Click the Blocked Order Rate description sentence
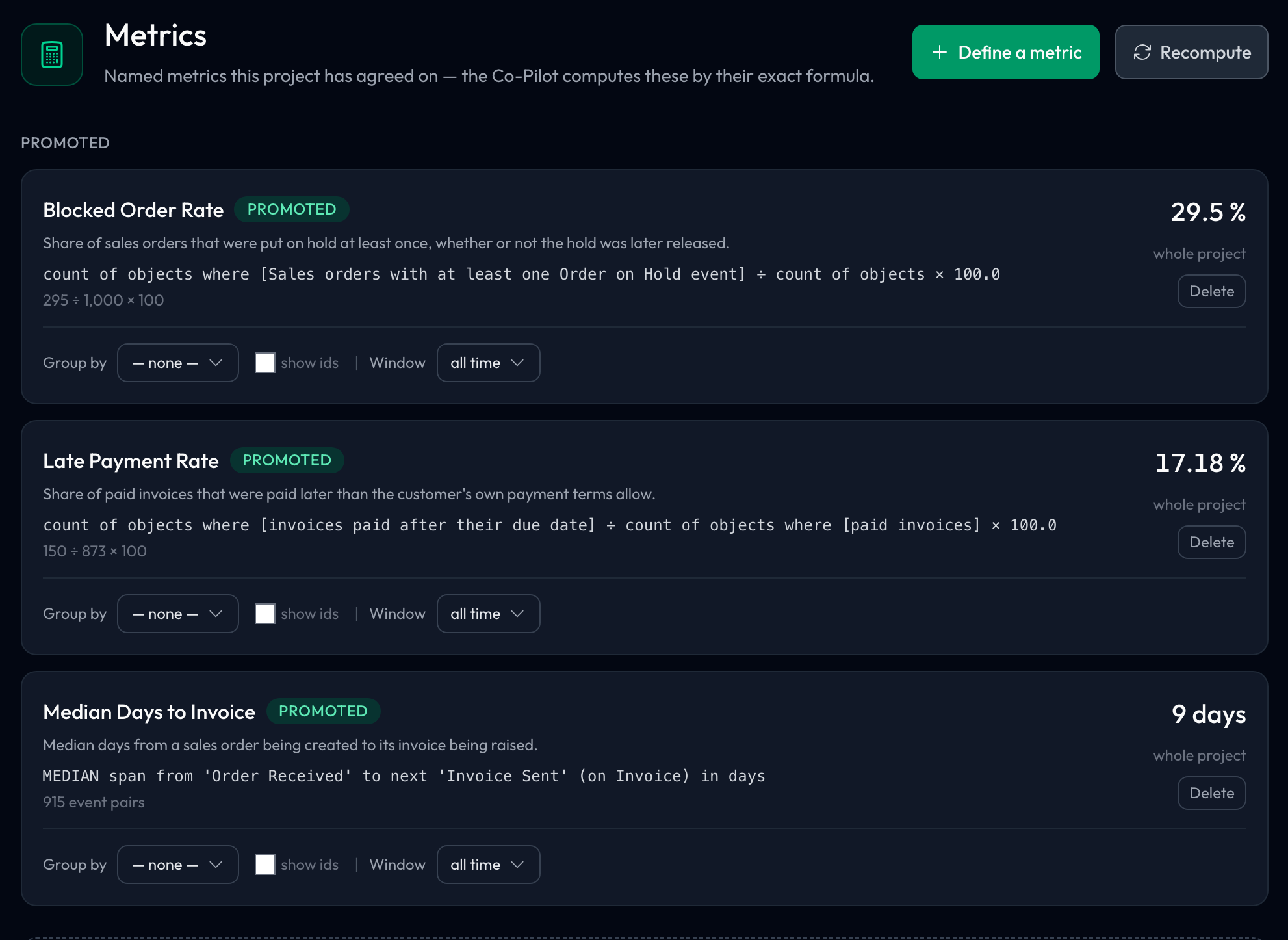This screenshot has height=940, width=1288. (386, 243)
